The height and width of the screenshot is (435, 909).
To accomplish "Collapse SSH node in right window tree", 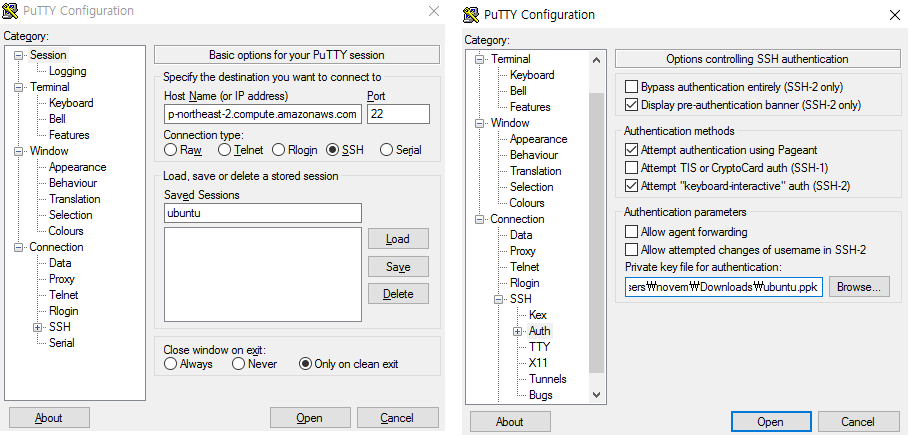I will coord(498,299).
